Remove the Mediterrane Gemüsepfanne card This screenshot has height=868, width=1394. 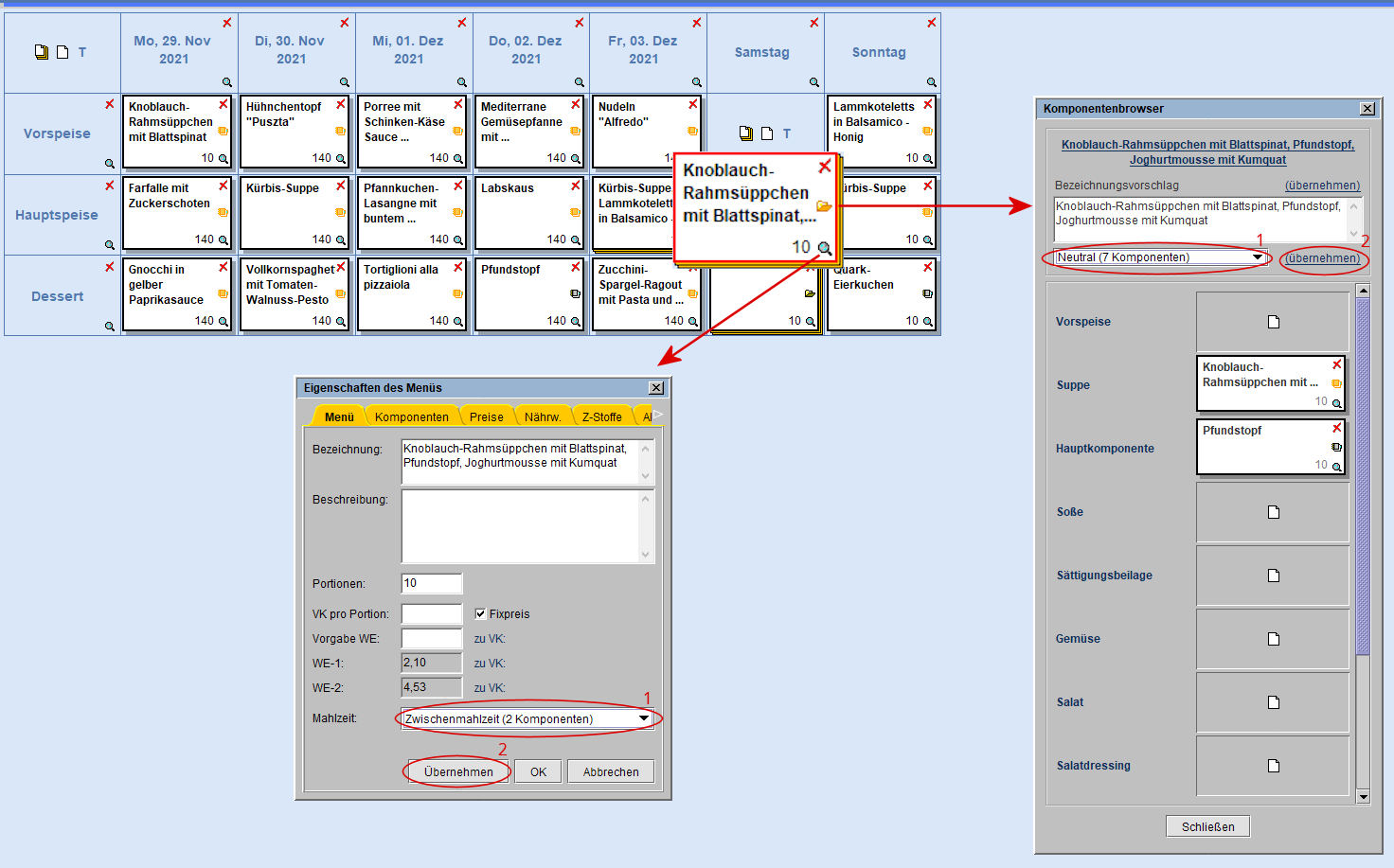pos(576,104)
